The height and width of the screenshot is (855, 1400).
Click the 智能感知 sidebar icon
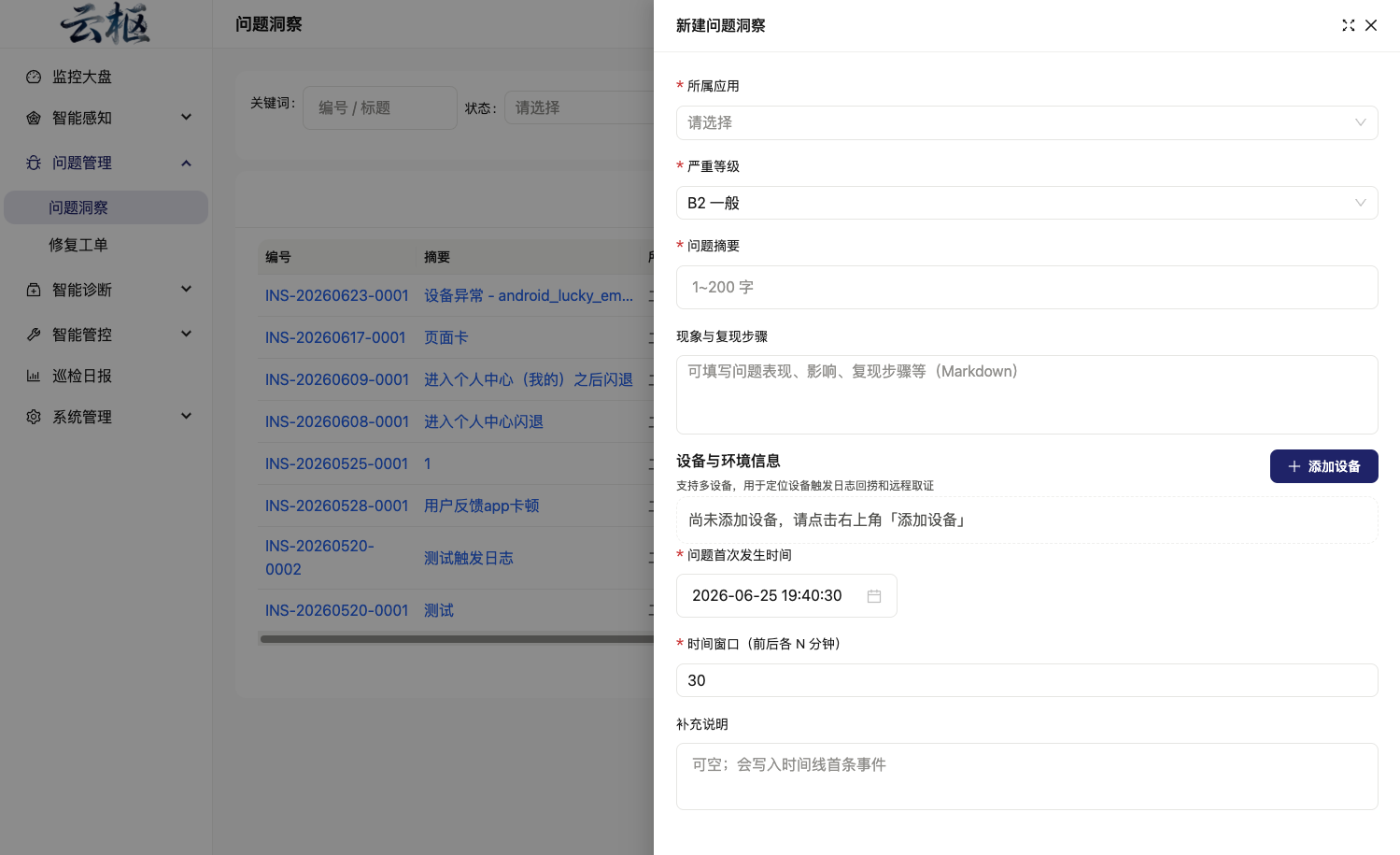tap(34, 118)
